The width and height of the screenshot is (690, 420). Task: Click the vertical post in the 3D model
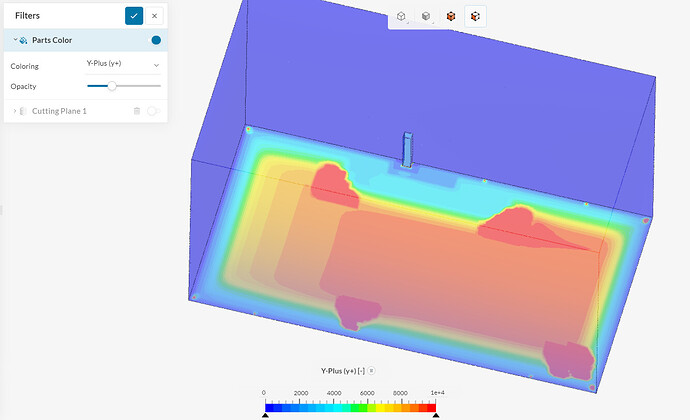407,150
